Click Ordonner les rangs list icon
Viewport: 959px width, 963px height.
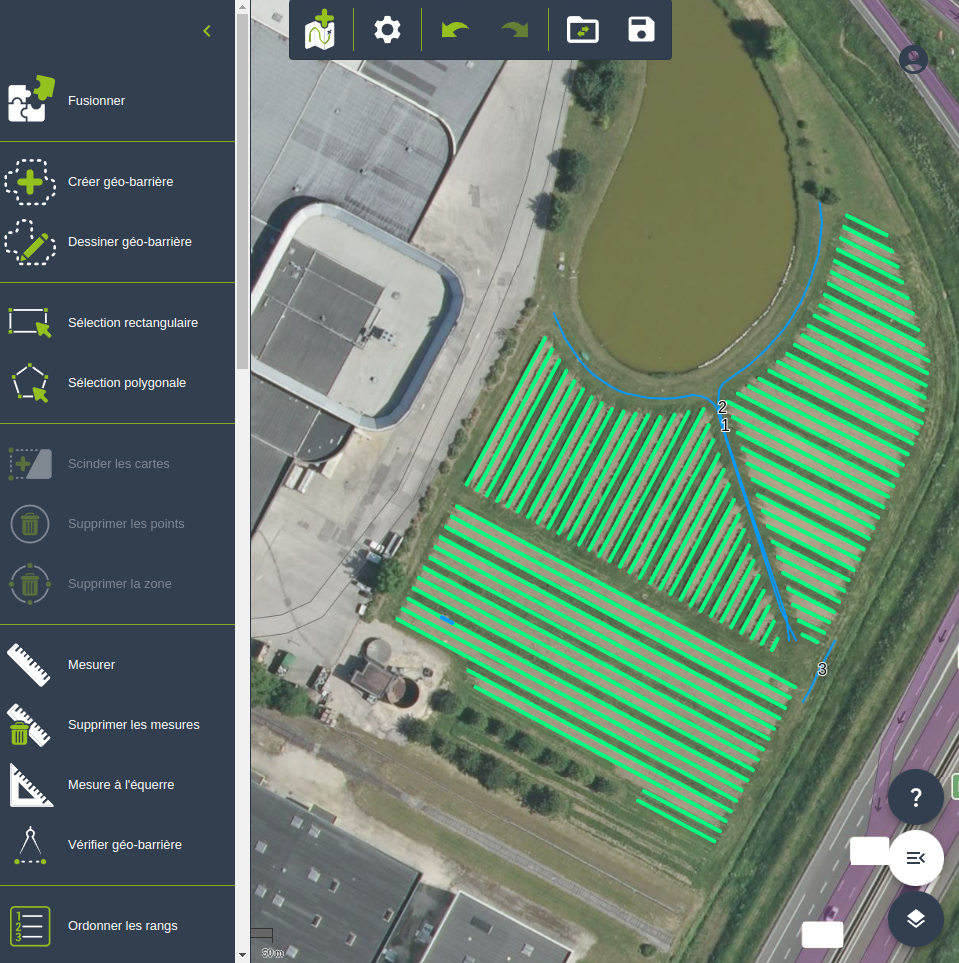tap(30, 926)
